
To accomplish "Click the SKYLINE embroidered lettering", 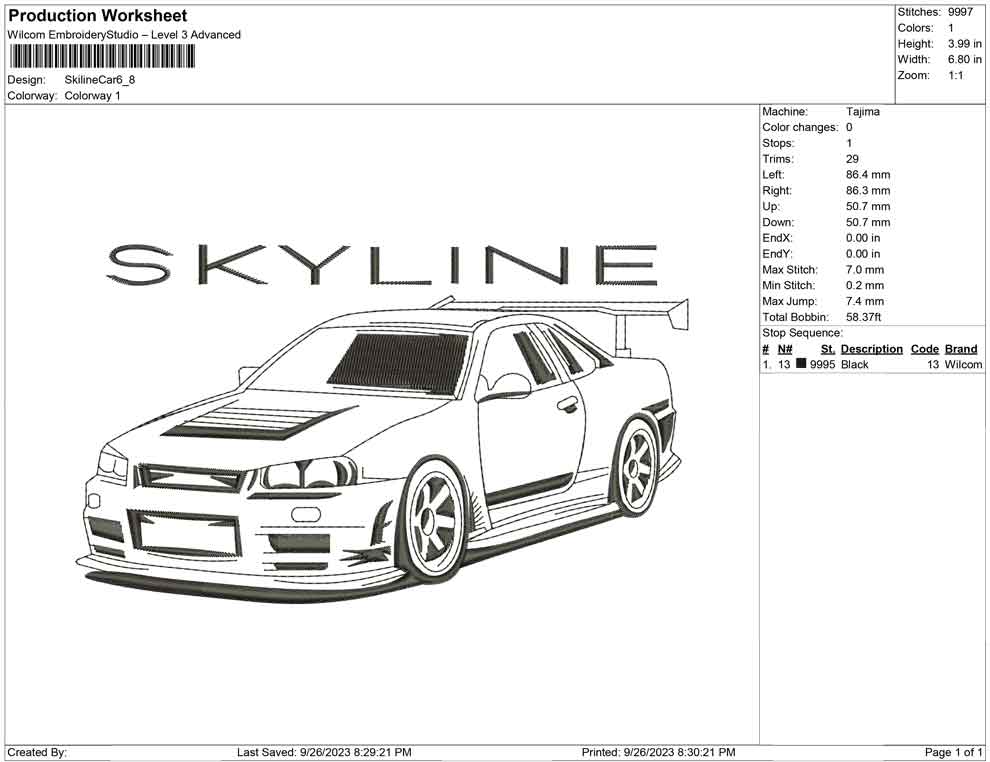I will [x=383, y=265].
